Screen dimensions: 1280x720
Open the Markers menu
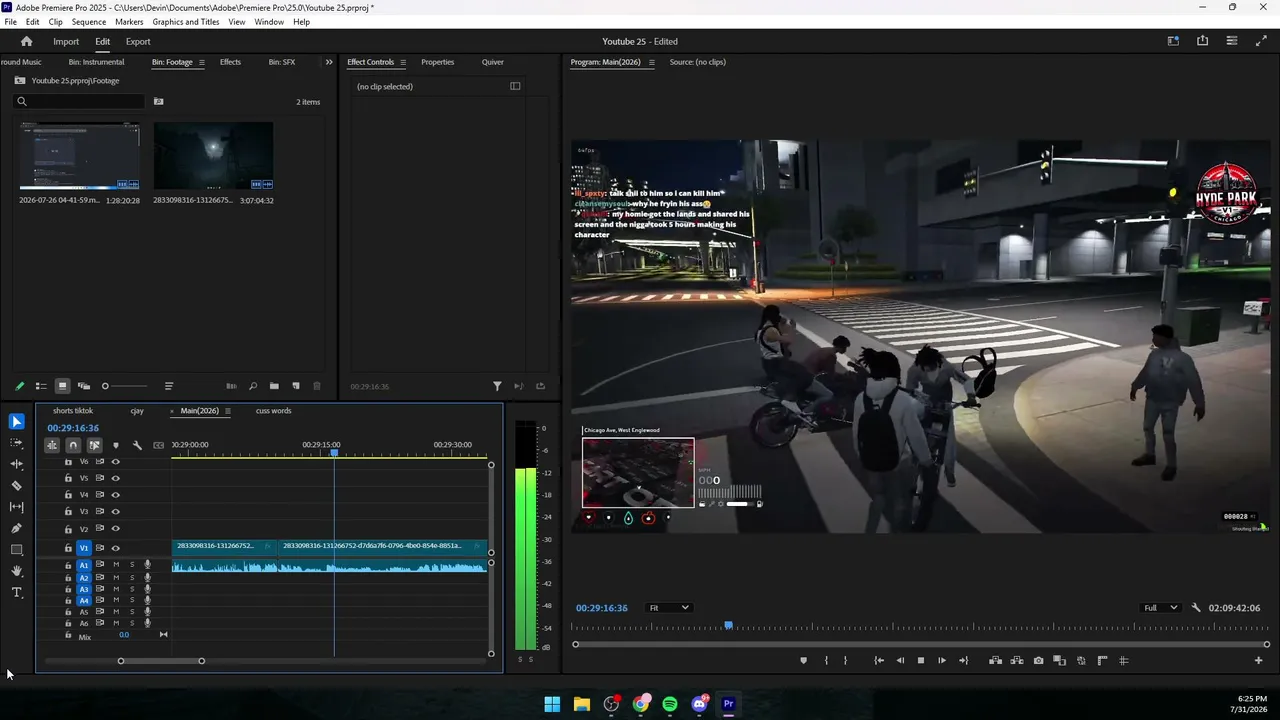click(129, 22)
